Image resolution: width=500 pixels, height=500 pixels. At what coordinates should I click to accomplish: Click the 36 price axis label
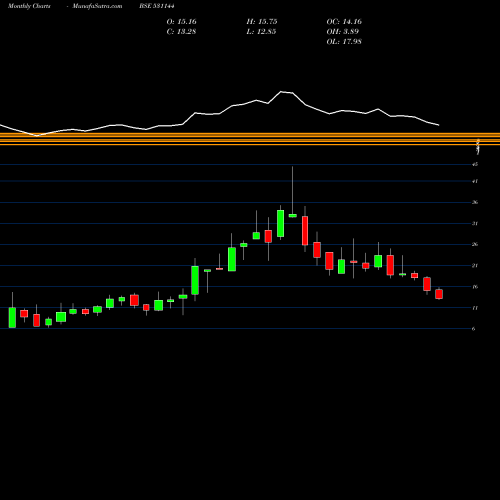click(475, 202)
